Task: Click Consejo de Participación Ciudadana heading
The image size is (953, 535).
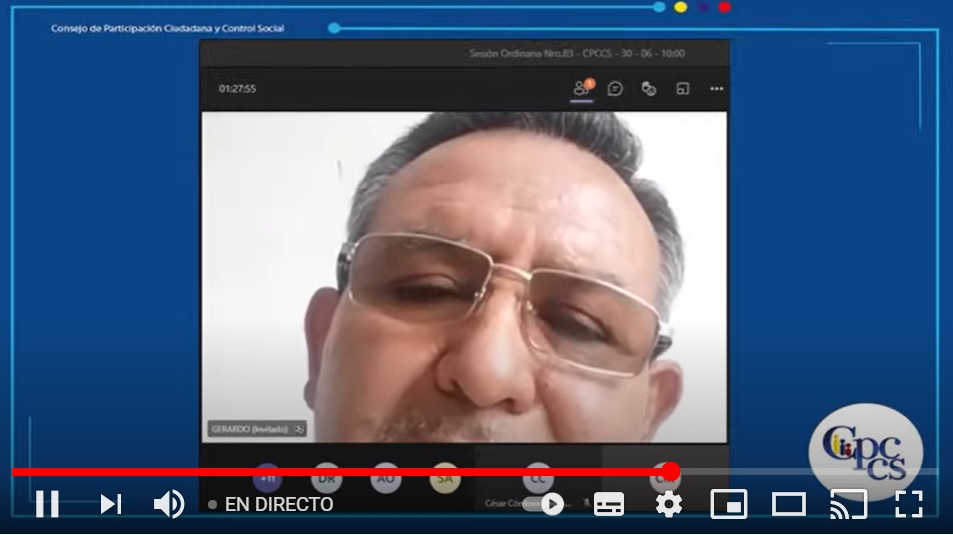Action: click(167, 28)
